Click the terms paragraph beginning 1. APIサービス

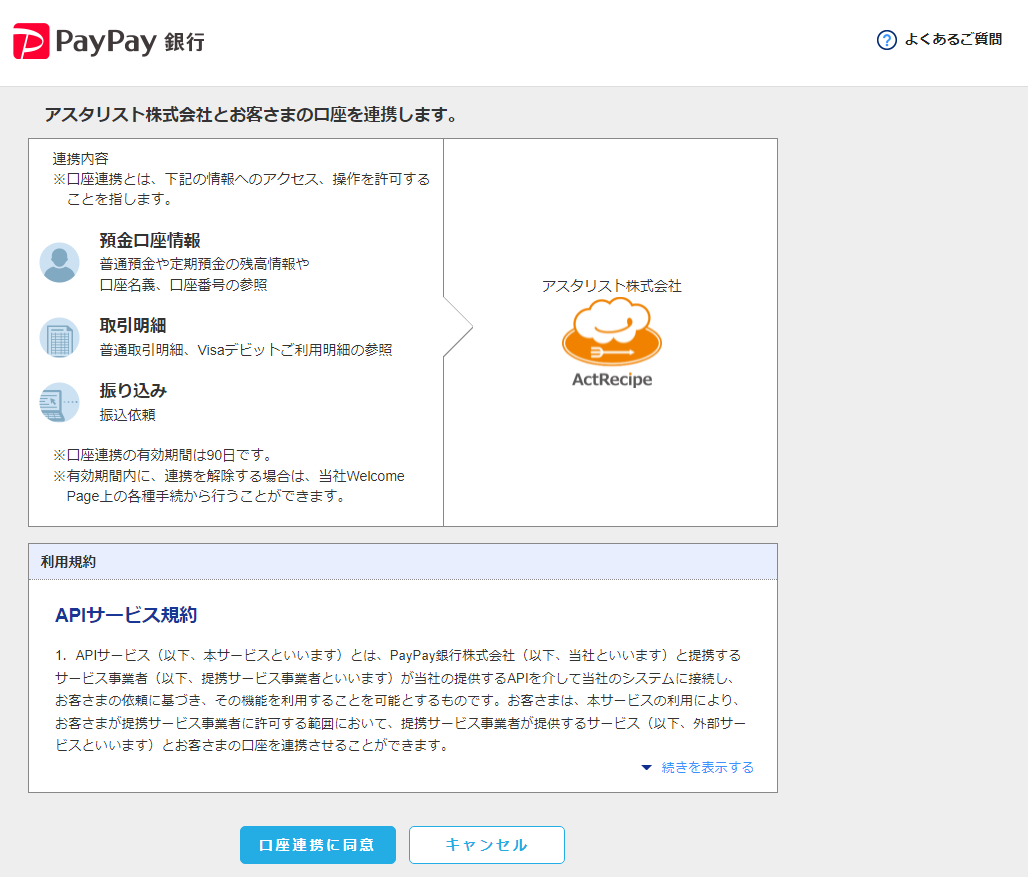[x=401, y=700]
